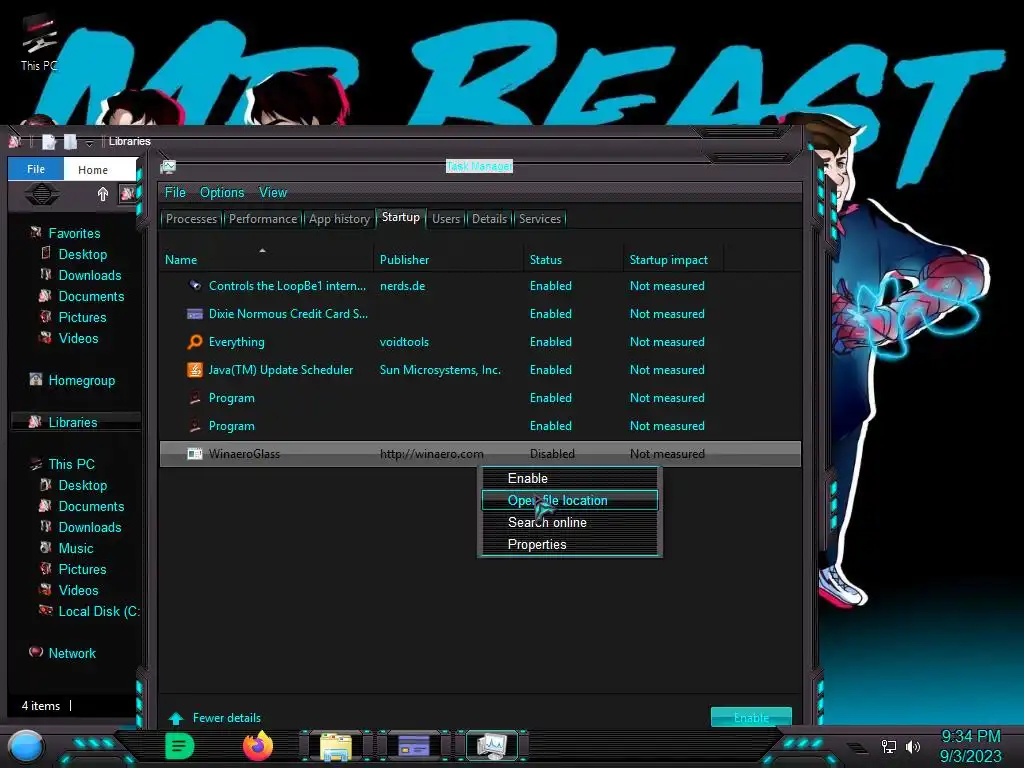Sort by the Startup impact column header
Viewport: 1024px width, 768px height.
[673, 259]
